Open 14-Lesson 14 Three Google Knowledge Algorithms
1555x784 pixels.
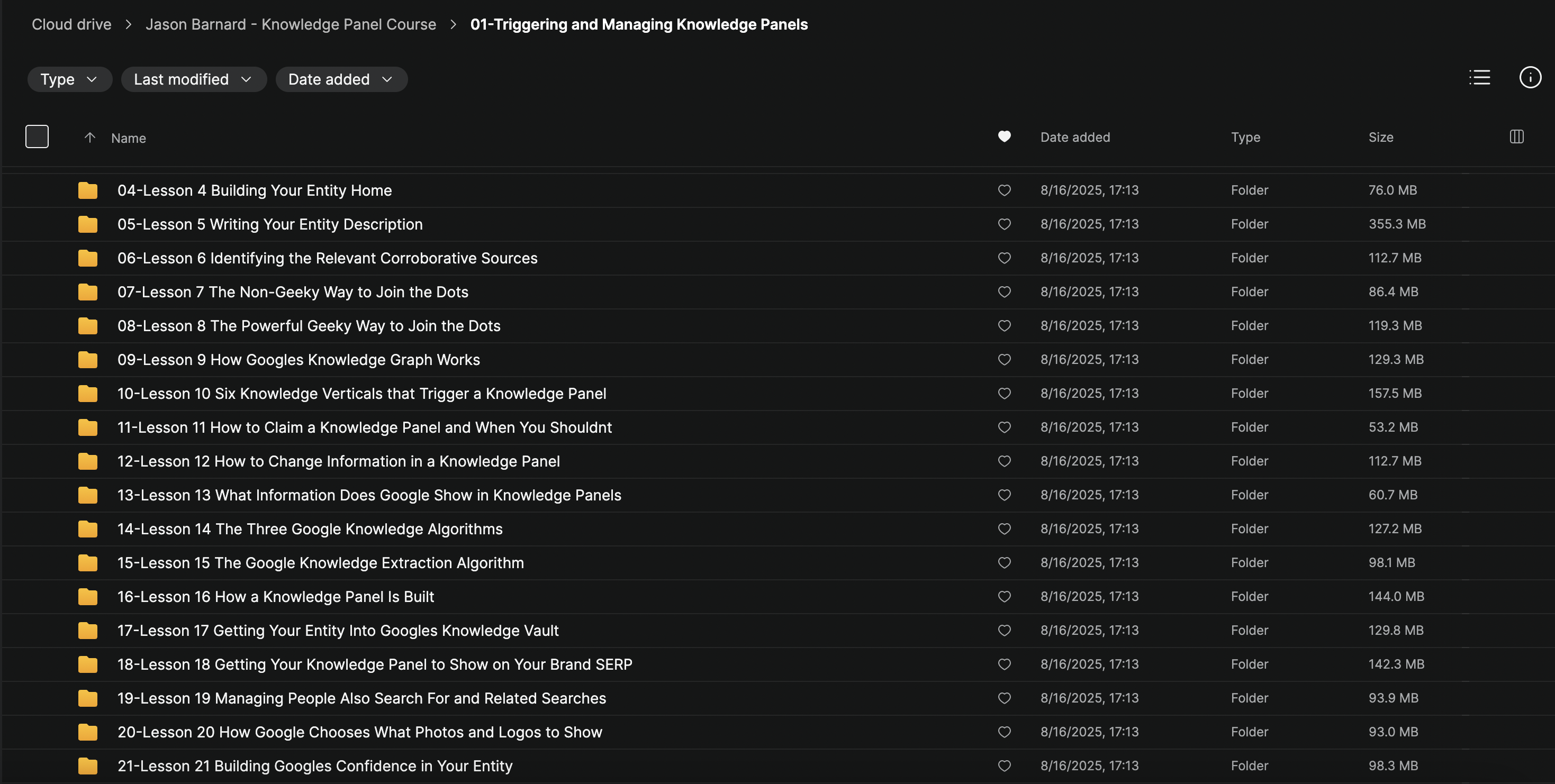[x=310, y=530]
